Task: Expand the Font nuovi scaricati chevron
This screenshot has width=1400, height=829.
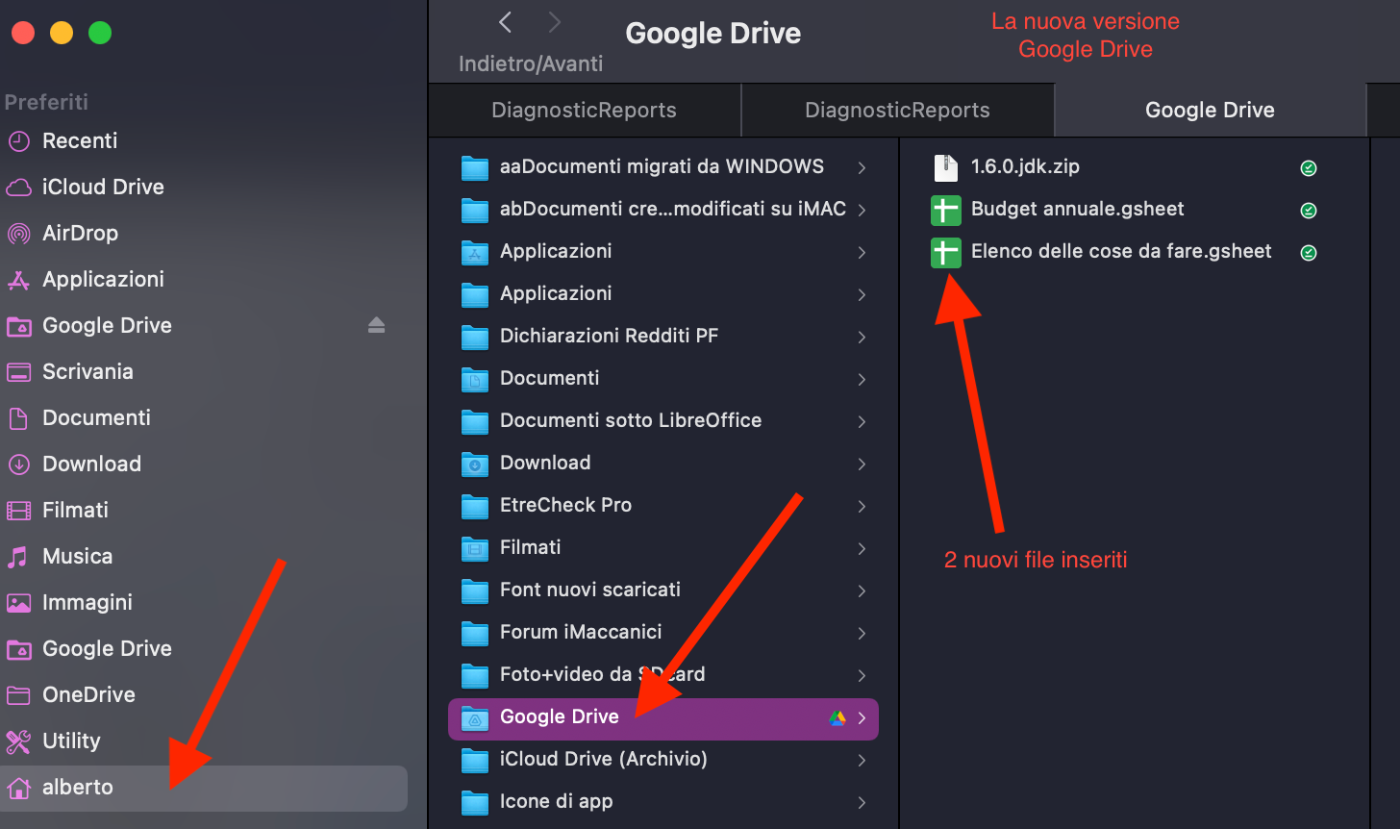Action: click(862, 591)
